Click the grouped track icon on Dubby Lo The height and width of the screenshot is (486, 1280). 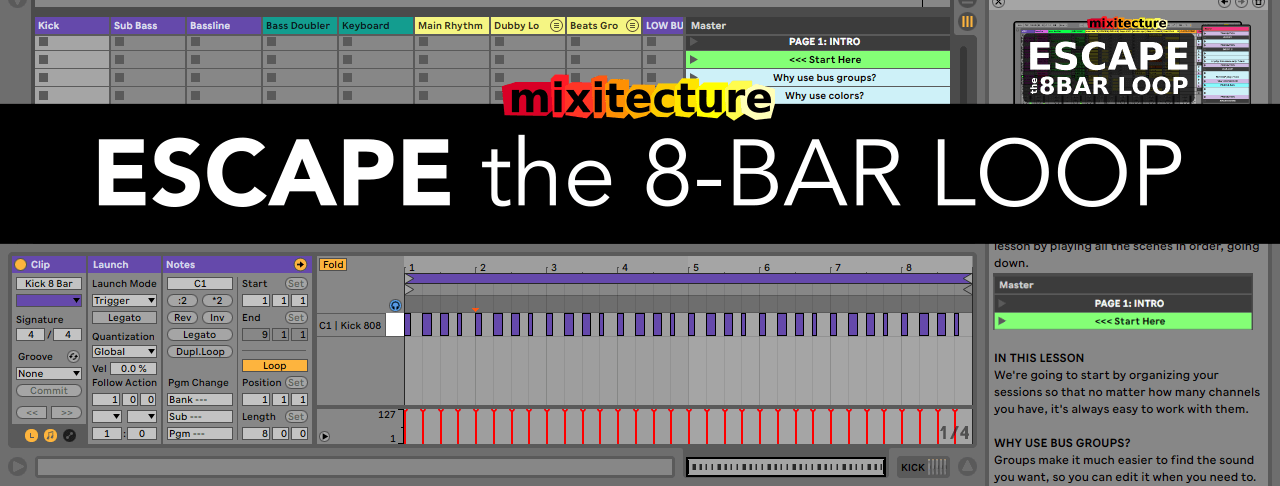click(557, 25)
